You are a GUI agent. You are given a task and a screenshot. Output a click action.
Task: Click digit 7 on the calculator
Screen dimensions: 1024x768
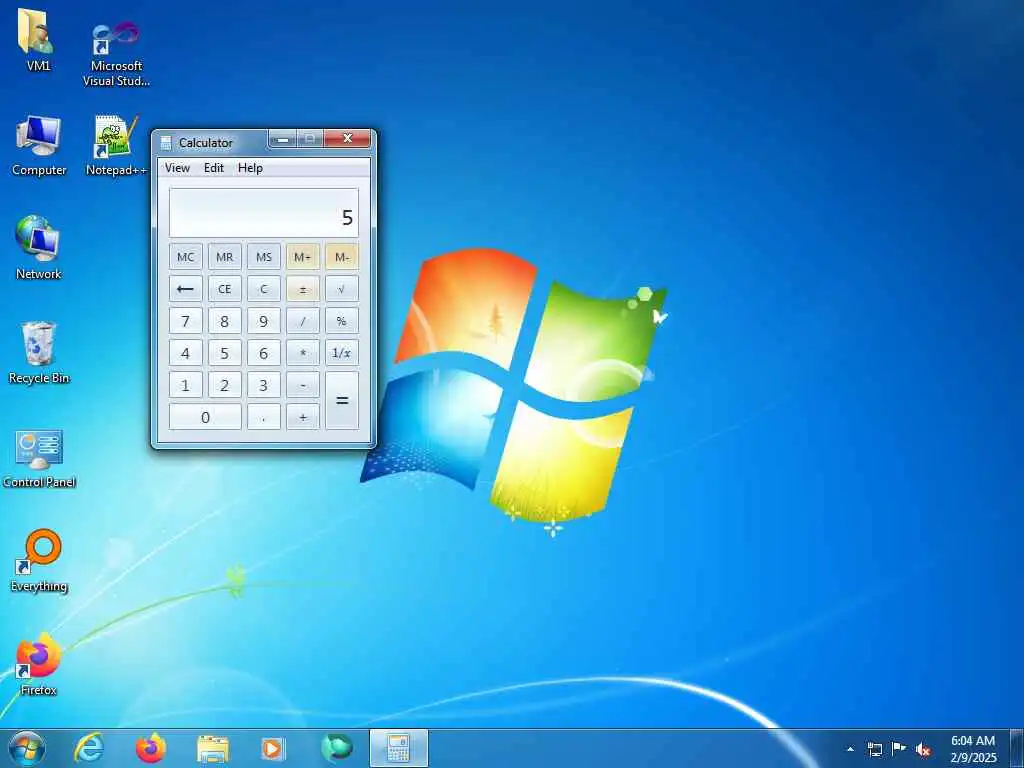(185, 321)
